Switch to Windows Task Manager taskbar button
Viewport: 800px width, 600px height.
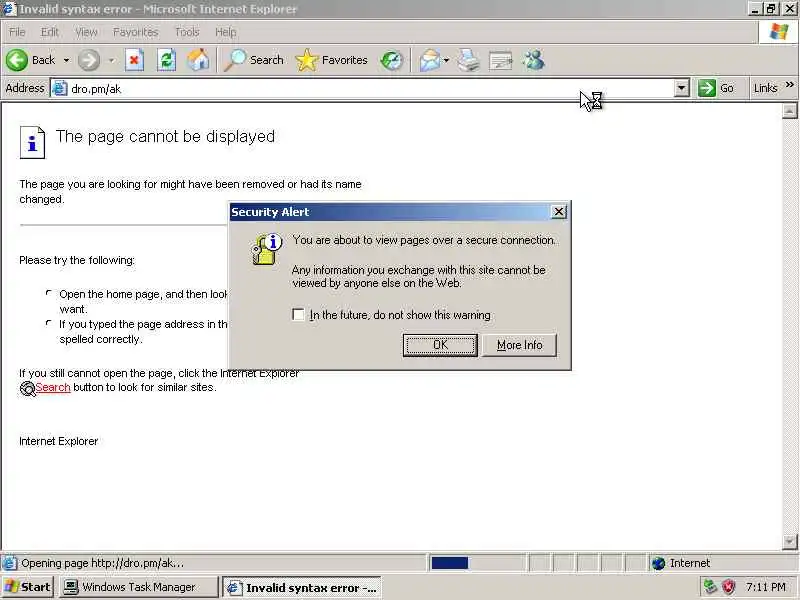(x=139, y=587)
